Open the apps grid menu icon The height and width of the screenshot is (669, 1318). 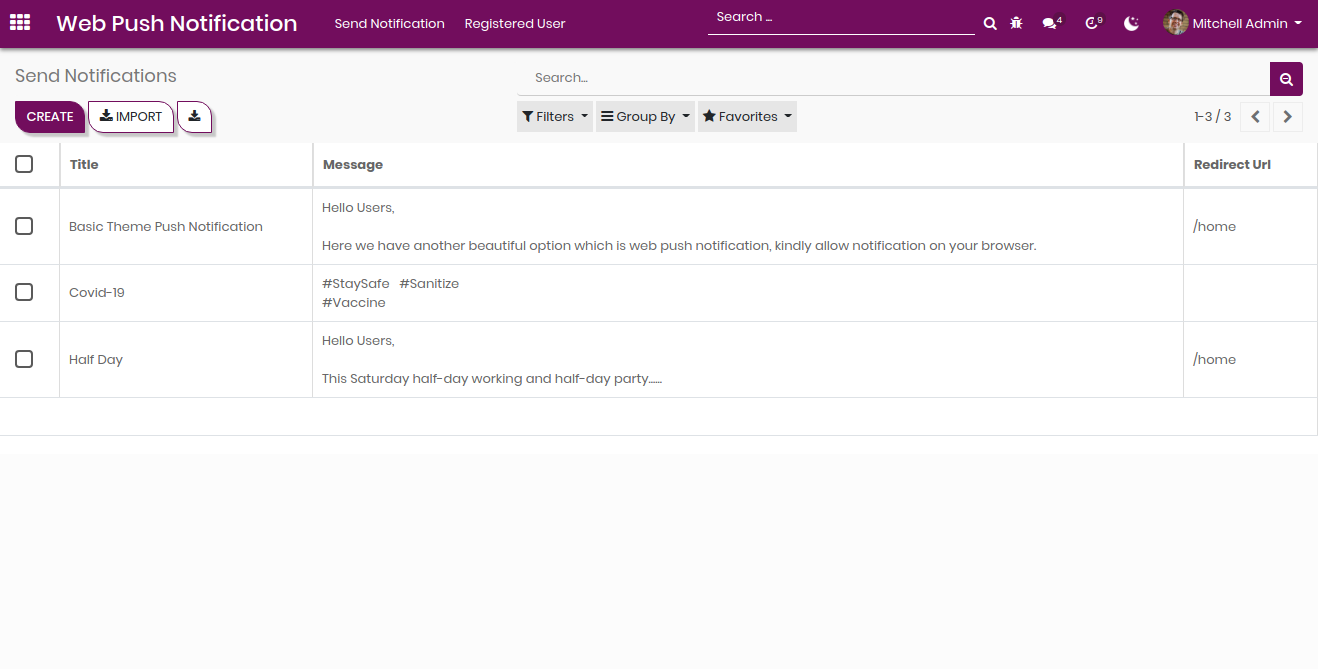click(x=20, y=22)
